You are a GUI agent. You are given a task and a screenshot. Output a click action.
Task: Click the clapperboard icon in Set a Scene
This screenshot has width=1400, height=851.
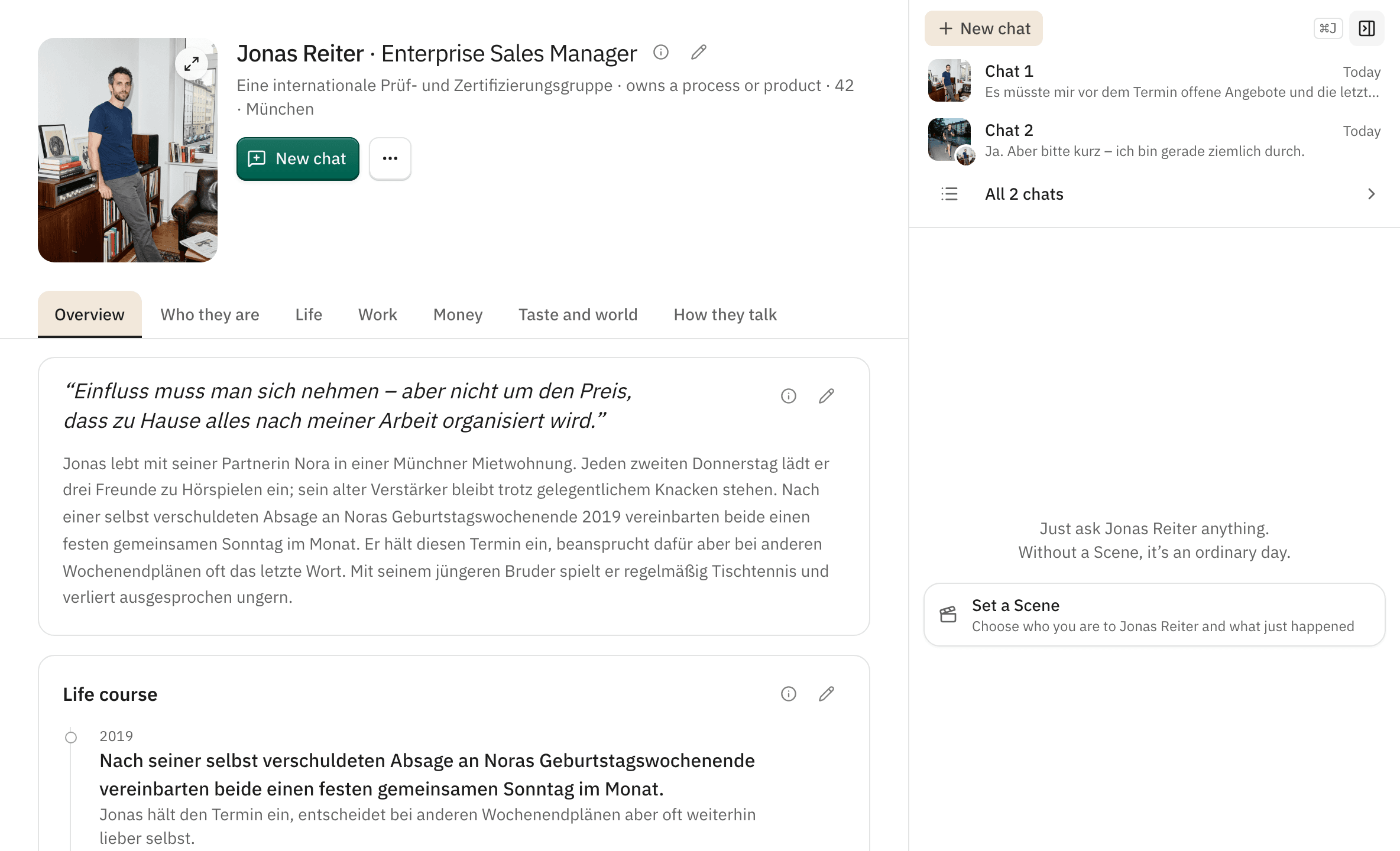click(x=948, y=615)
